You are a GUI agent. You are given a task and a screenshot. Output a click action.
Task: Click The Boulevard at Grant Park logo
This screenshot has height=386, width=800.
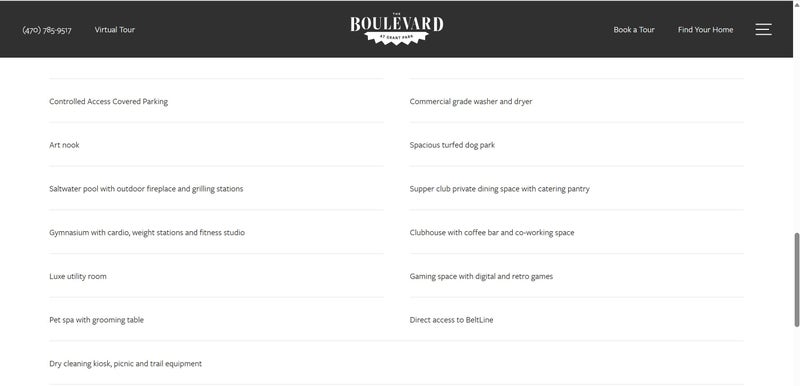point(396,29)
